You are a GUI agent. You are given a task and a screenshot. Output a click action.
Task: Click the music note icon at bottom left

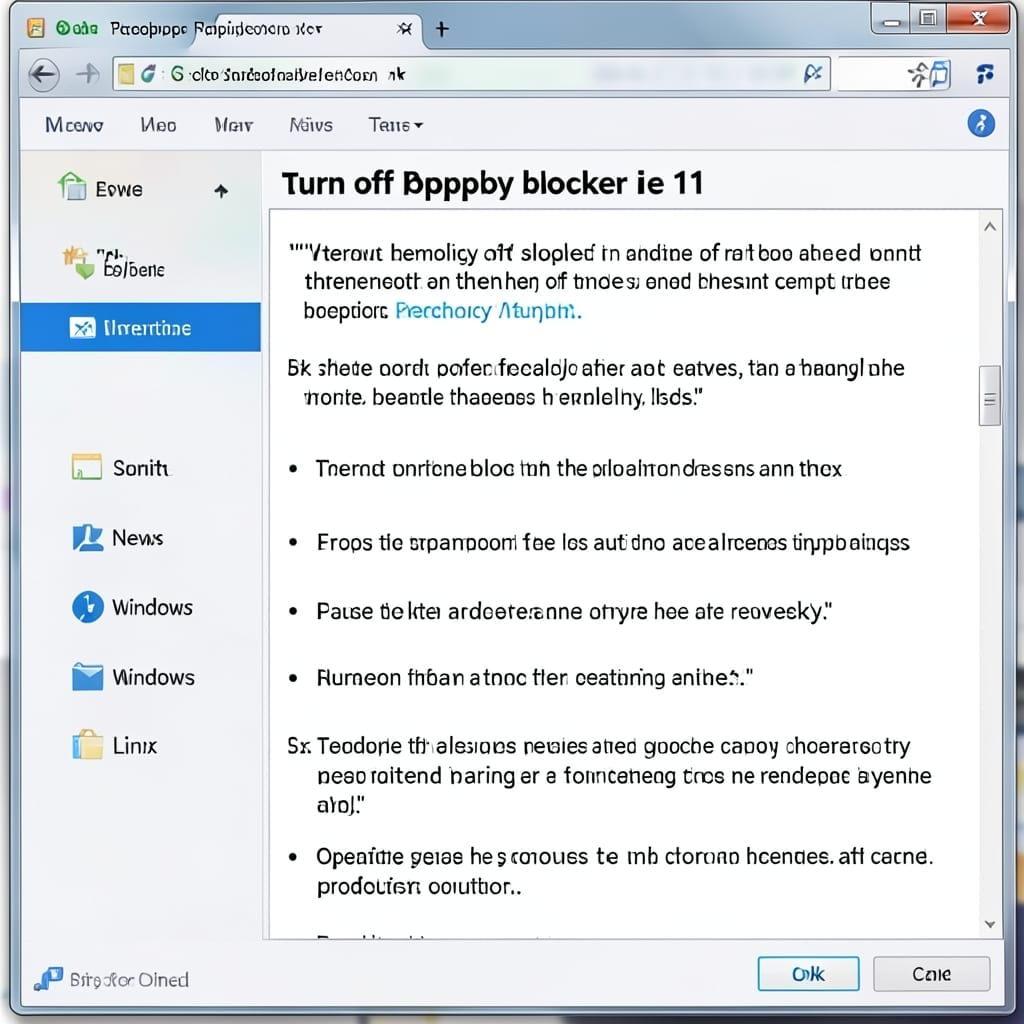48,979
